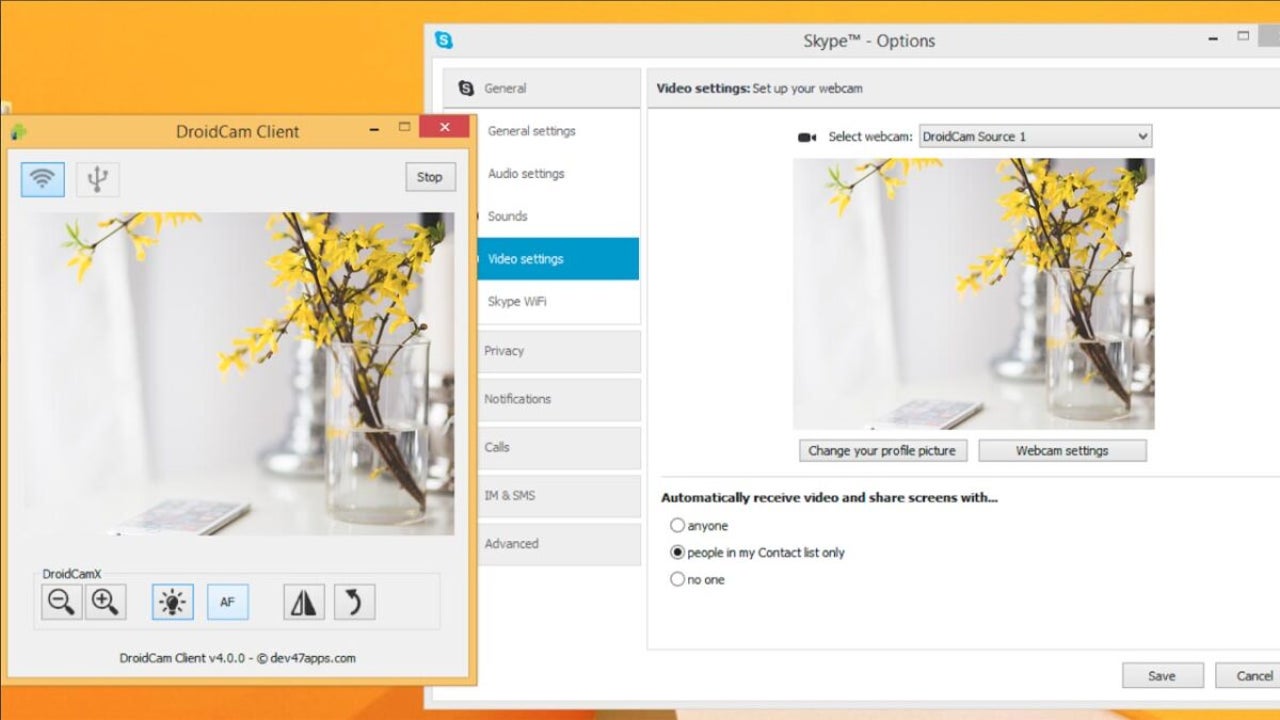Click the Webcam settings button
The image size is (1280, 720).
(1062, 451)
